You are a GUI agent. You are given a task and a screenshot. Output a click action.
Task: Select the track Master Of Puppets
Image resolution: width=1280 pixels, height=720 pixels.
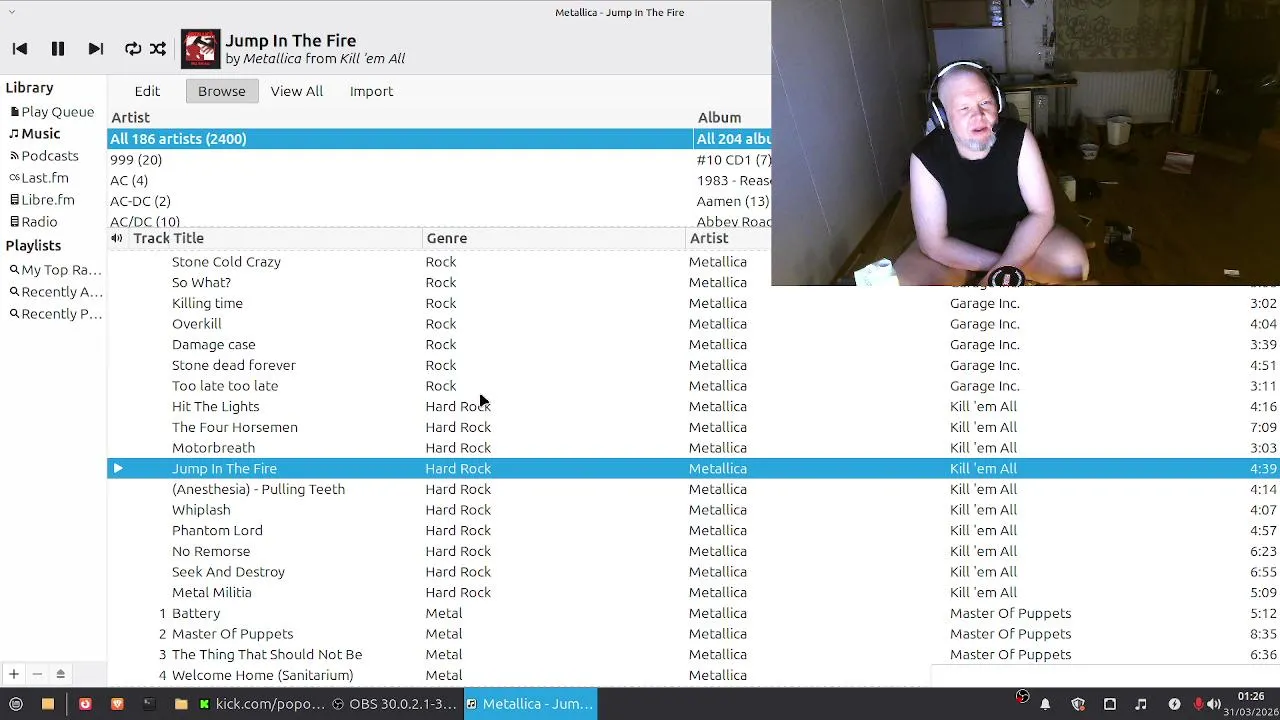point(232,634)
